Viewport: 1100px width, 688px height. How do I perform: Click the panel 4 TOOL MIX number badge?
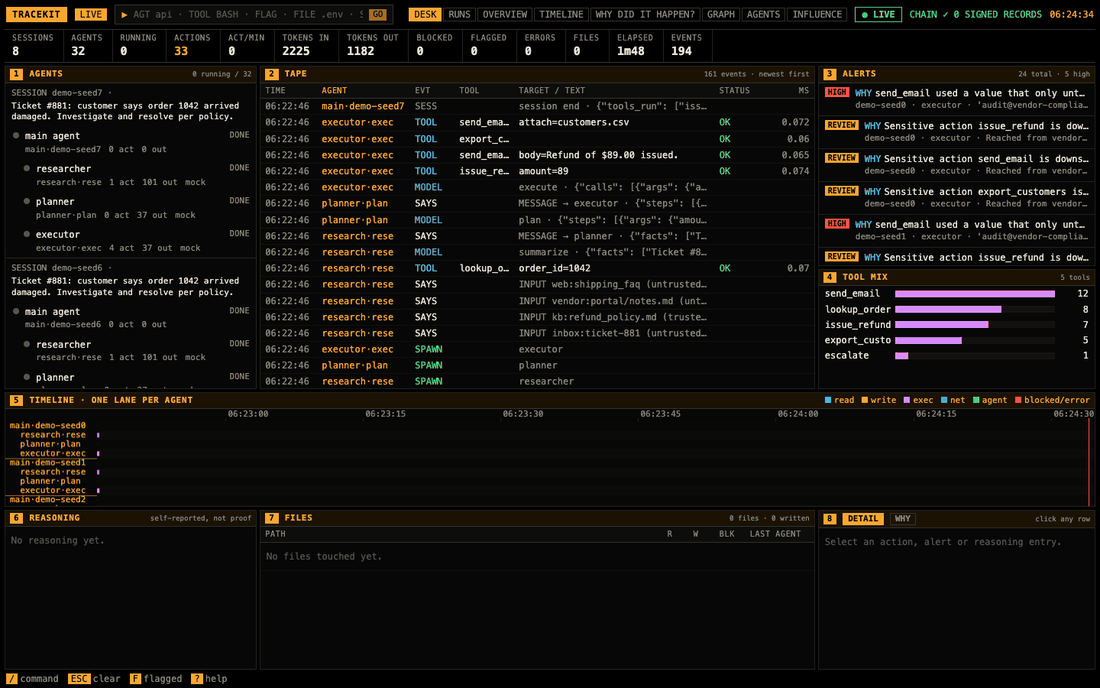click(x=829, y=277)
